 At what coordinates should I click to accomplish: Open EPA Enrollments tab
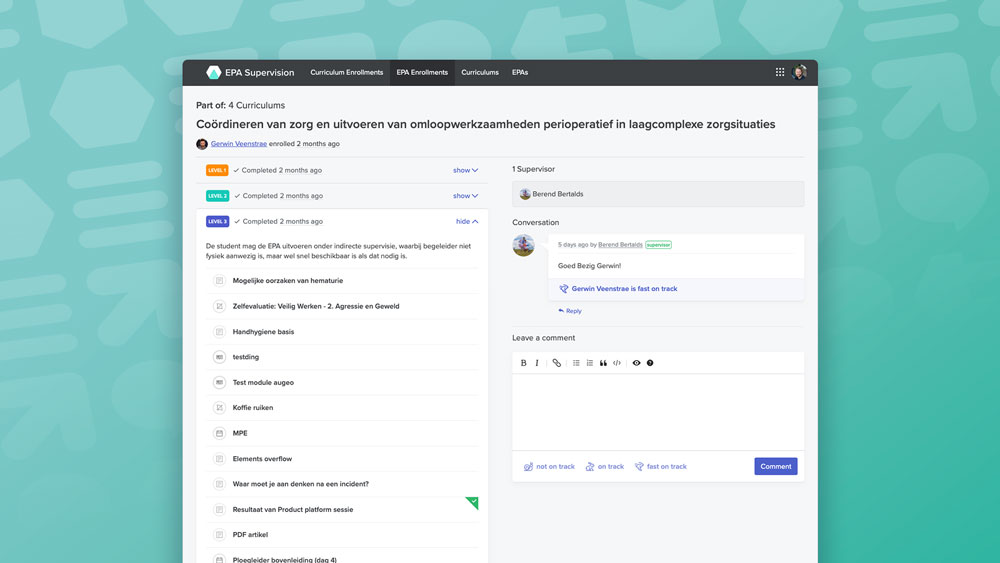[422, 73]
